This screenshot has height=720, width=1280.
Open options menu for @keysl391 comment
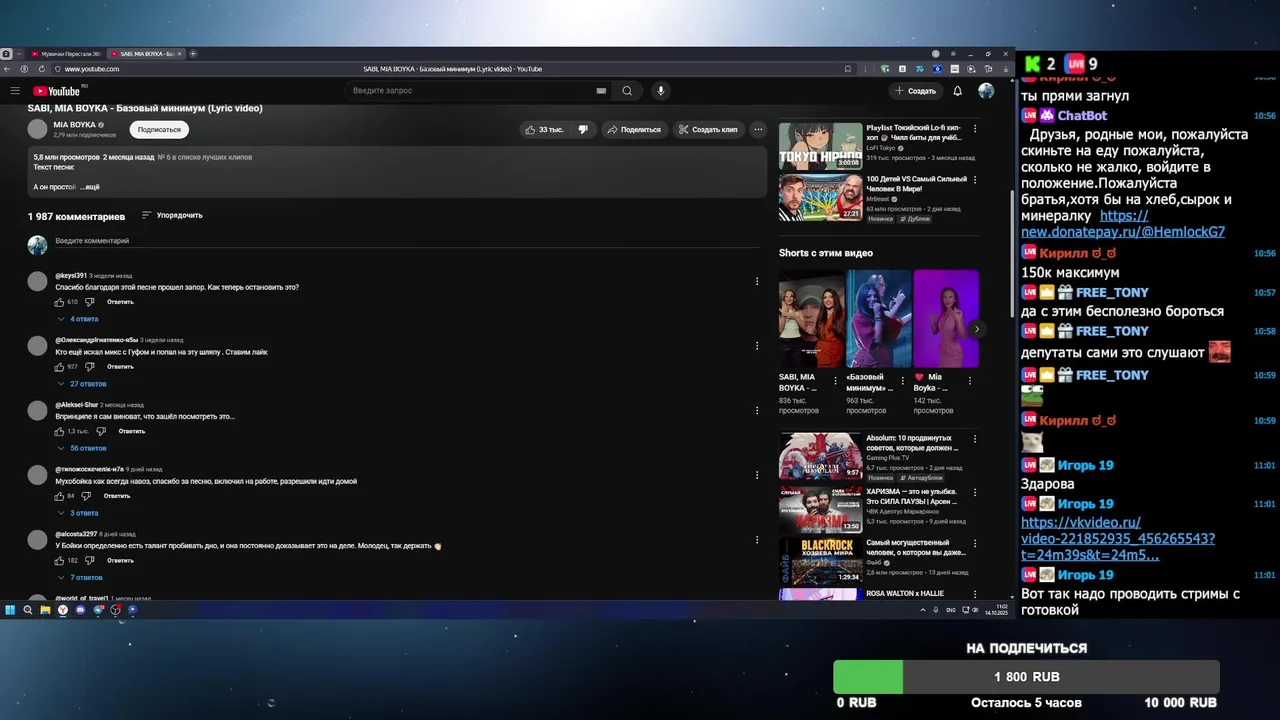(757, 281)
